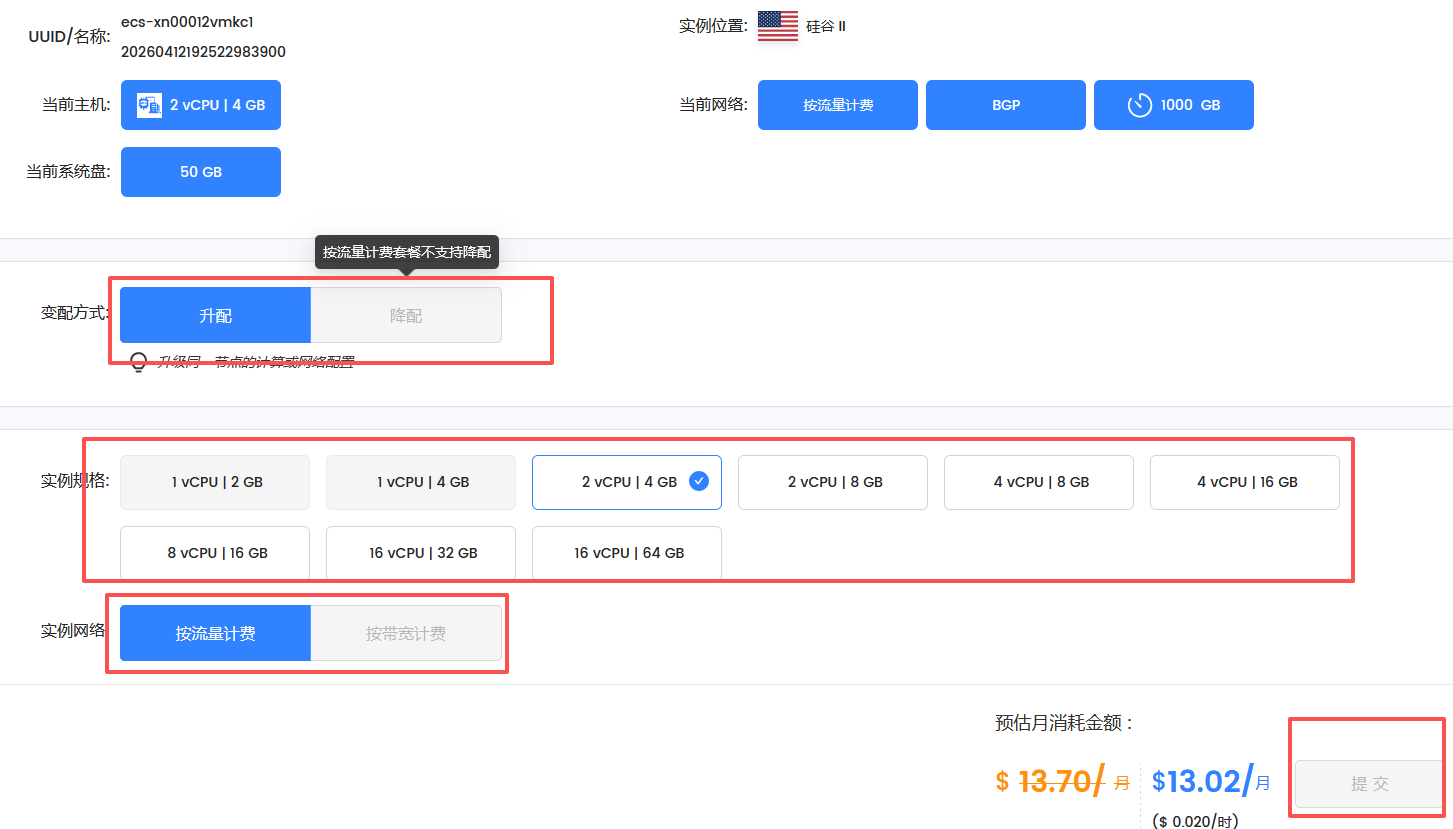1453x829 pixels.
Task: Click the 50 GB system disk button
Action: [x=200, y=171]
